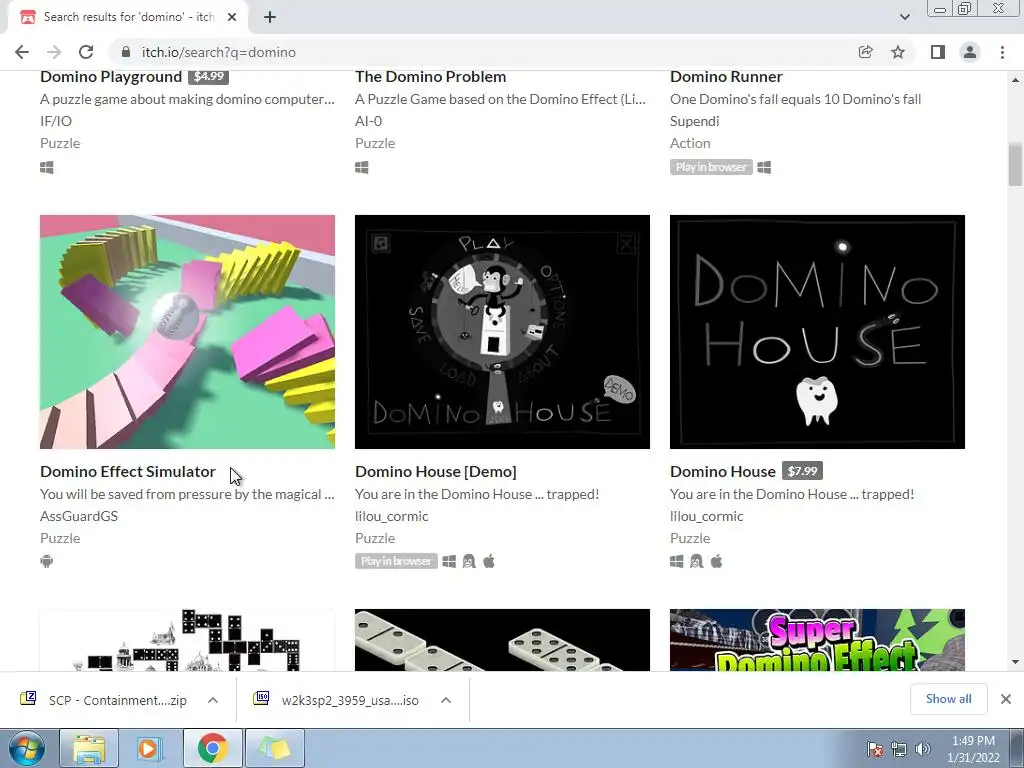Open the browser side panel

click(938, 52)
